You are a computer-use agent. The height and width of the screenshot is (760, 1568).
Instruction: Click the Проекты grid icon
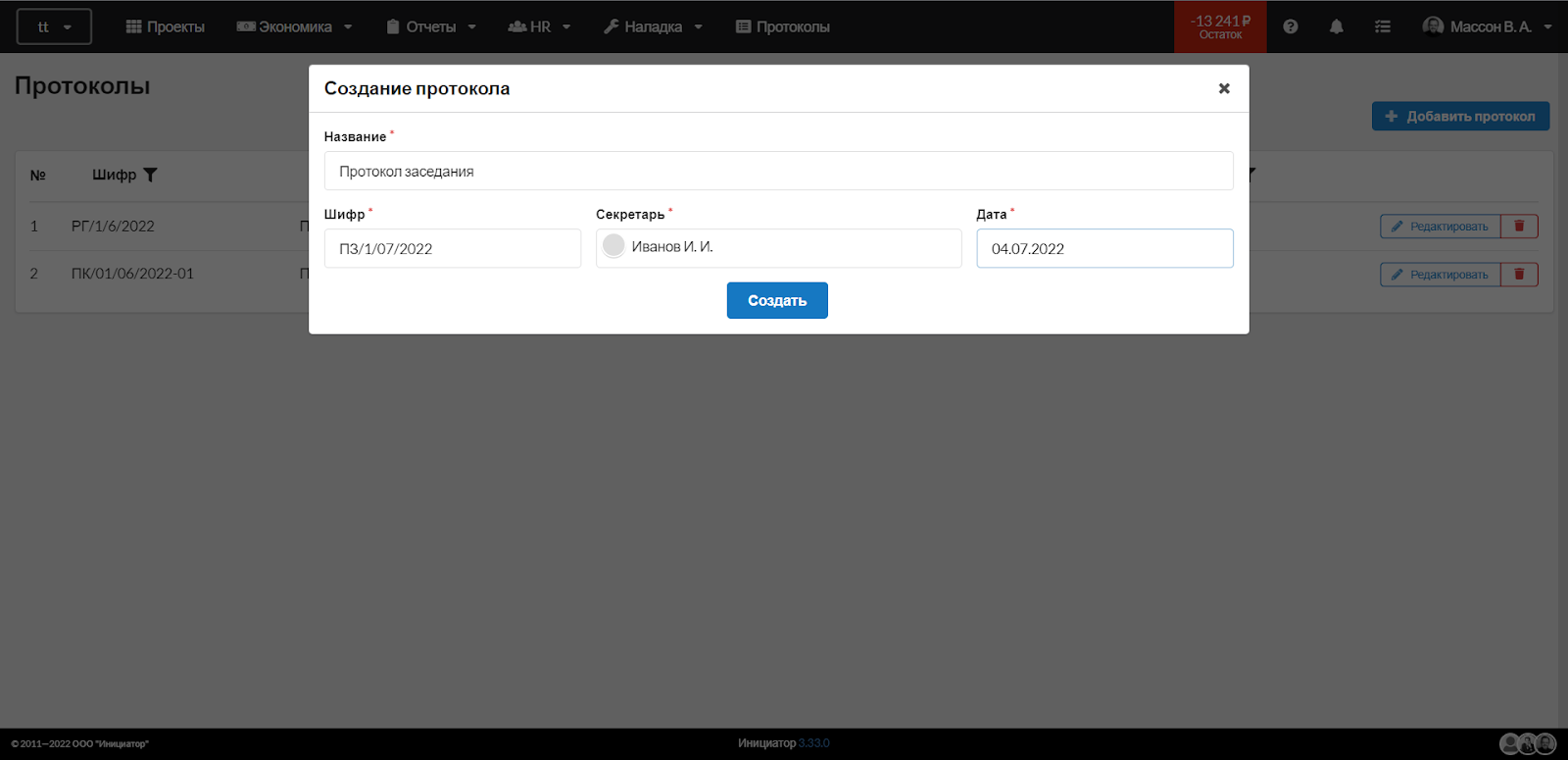click(x=134, y=26)
